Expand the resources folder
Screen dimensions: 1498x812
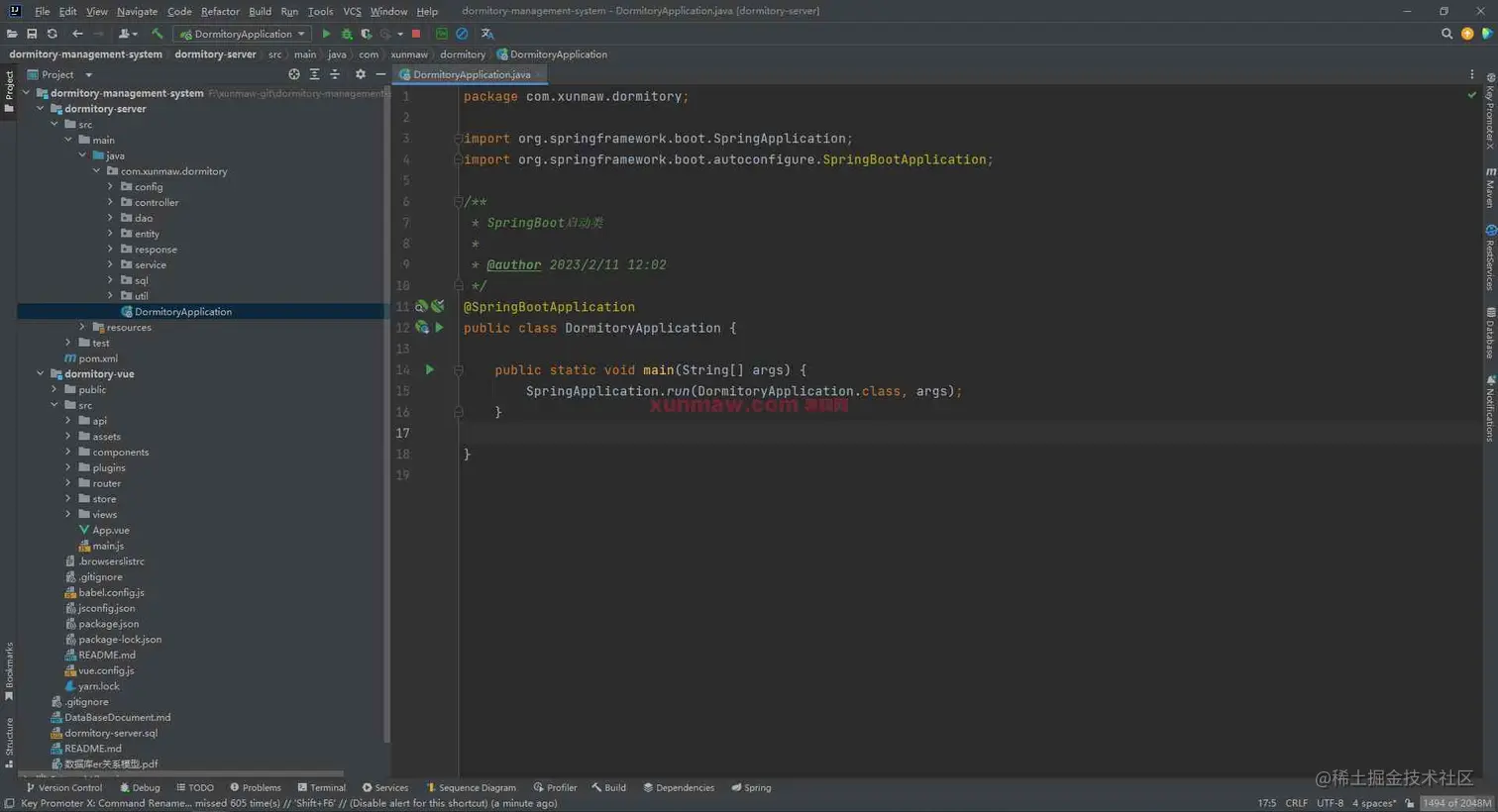(82, 327)
